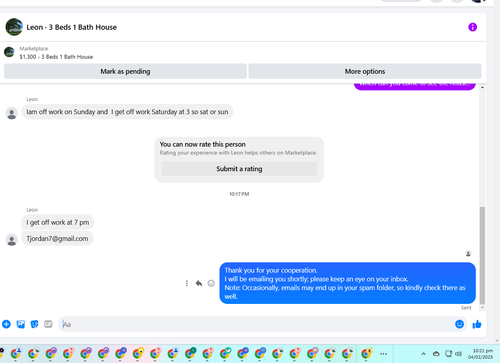Select the Tjordan7@gmail.com message
Image resolution: width=500 pixels, height=363 pixels.
(x=57, y=239)
